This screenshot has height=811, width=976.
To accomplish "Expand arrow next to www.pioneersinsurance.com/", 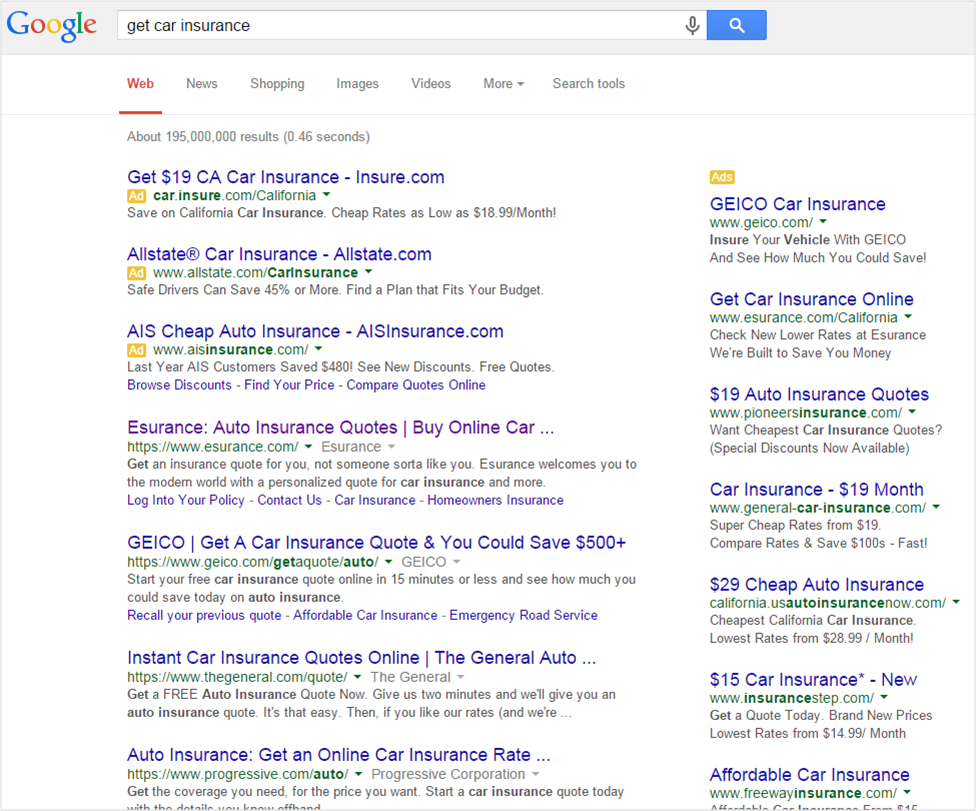I will click(x=912, y=411).
